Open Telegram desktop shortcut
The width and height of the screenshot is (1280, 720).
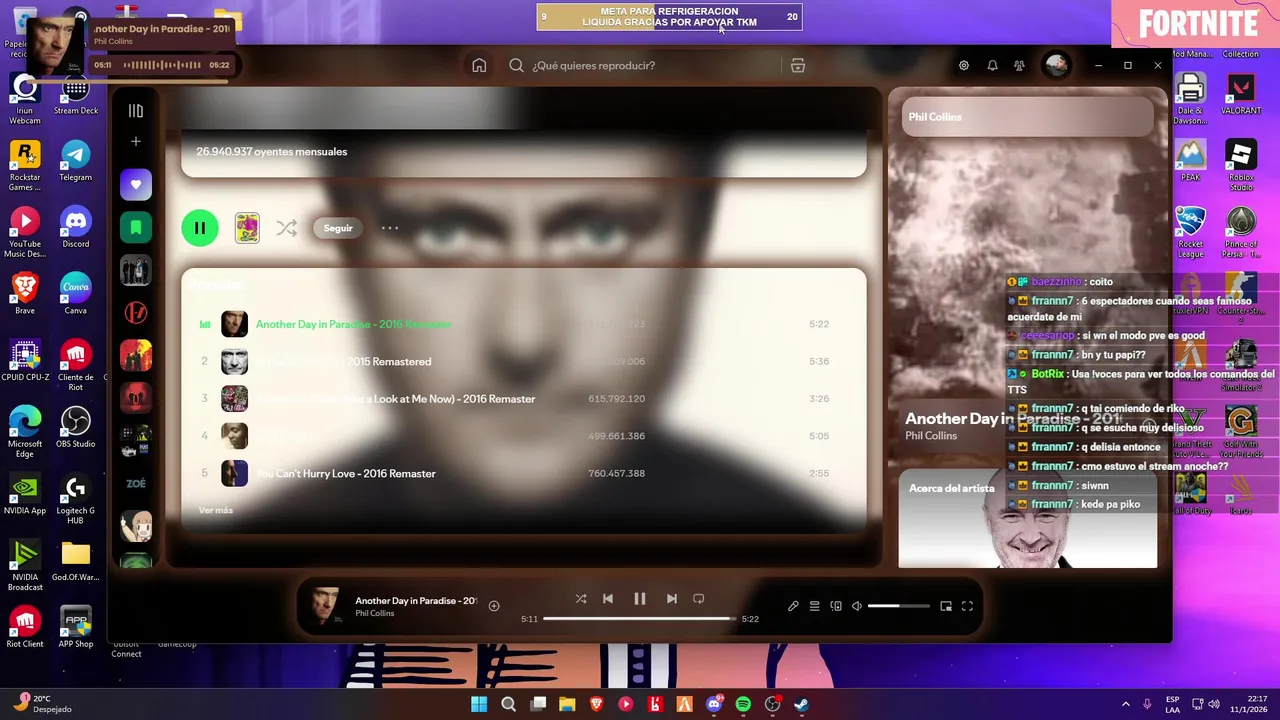pos(75,162)
